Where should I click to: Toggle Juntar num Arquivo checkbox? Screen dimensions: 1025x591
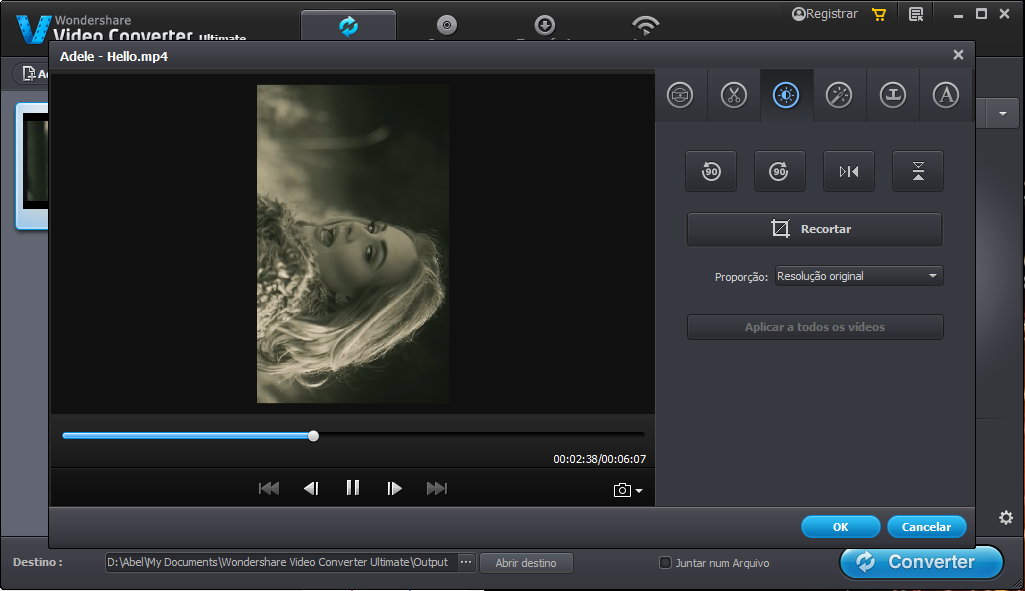665,562
